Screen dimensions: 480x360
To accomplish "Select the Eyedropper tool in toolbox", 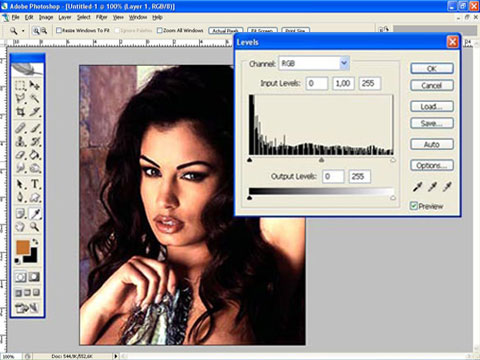I will pos(35,213).
